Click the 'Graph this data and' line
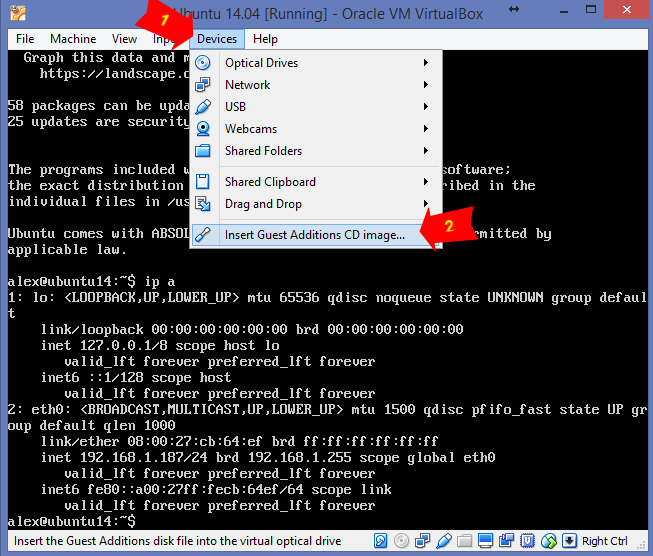653x556 pixels. pyautogui.click(x=107, y=57)
